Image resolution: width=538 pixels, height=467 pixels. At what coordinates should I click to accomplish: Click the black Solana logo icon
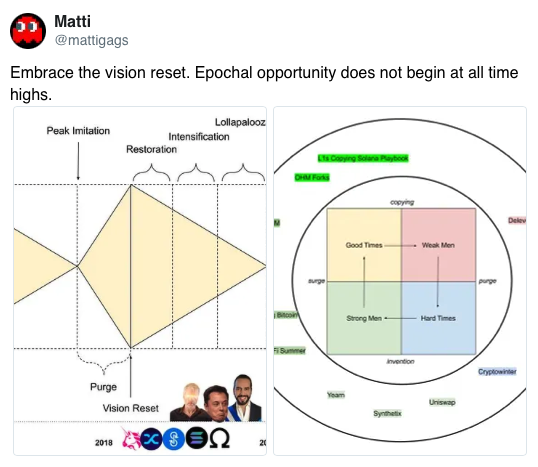point(197,438)
